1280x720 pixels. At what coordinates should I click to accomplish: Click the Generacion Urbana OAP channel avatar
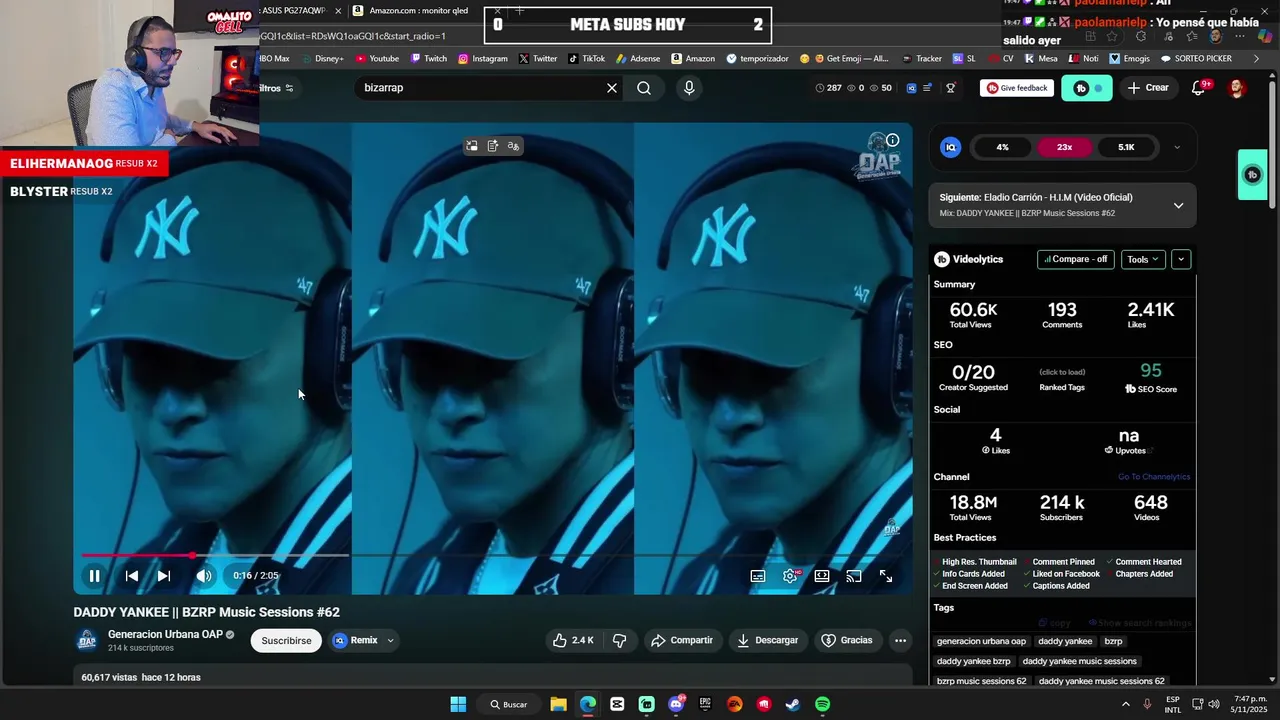[87, 640]
